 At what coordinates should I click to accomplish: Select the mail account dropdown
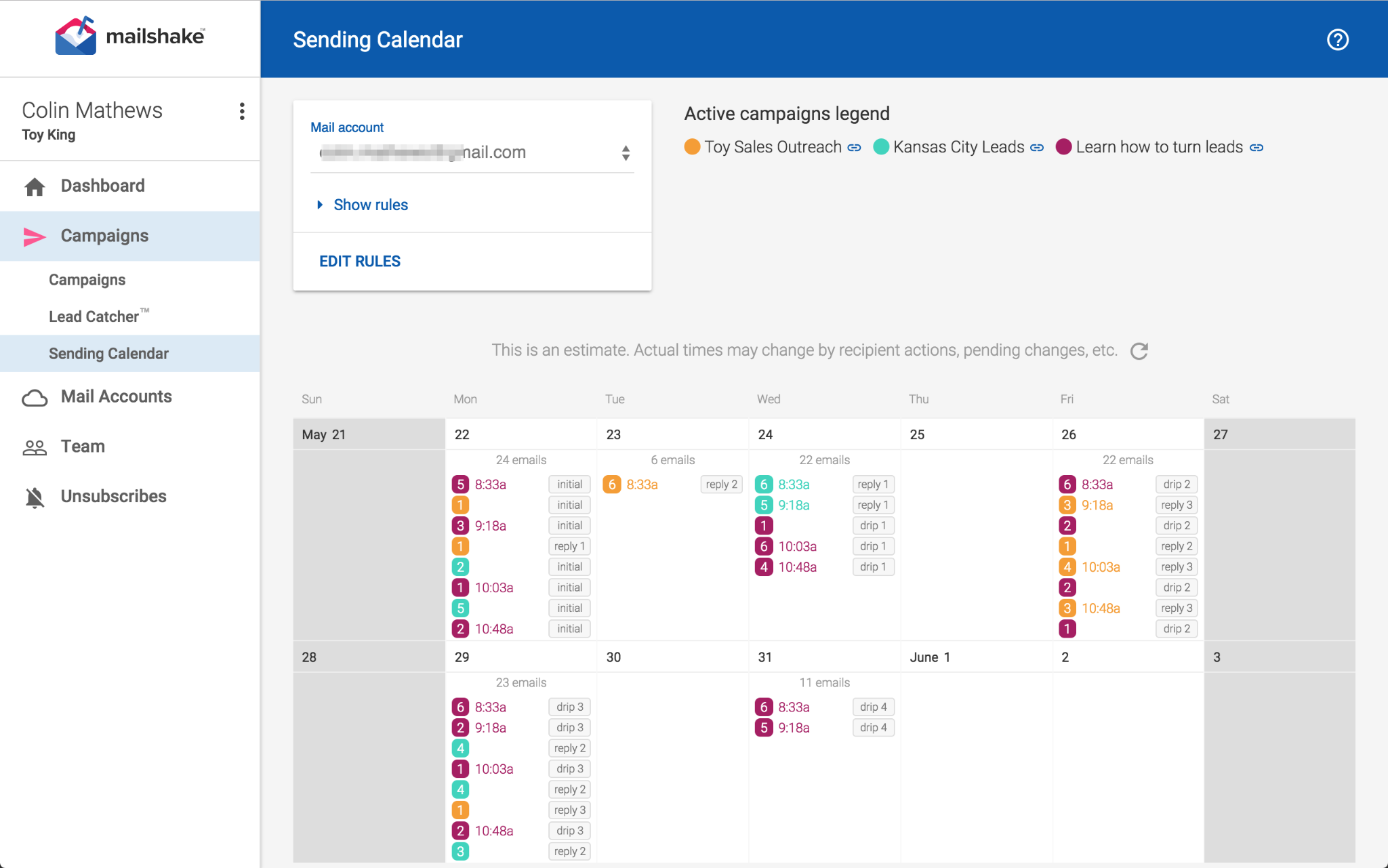point(470,152)
